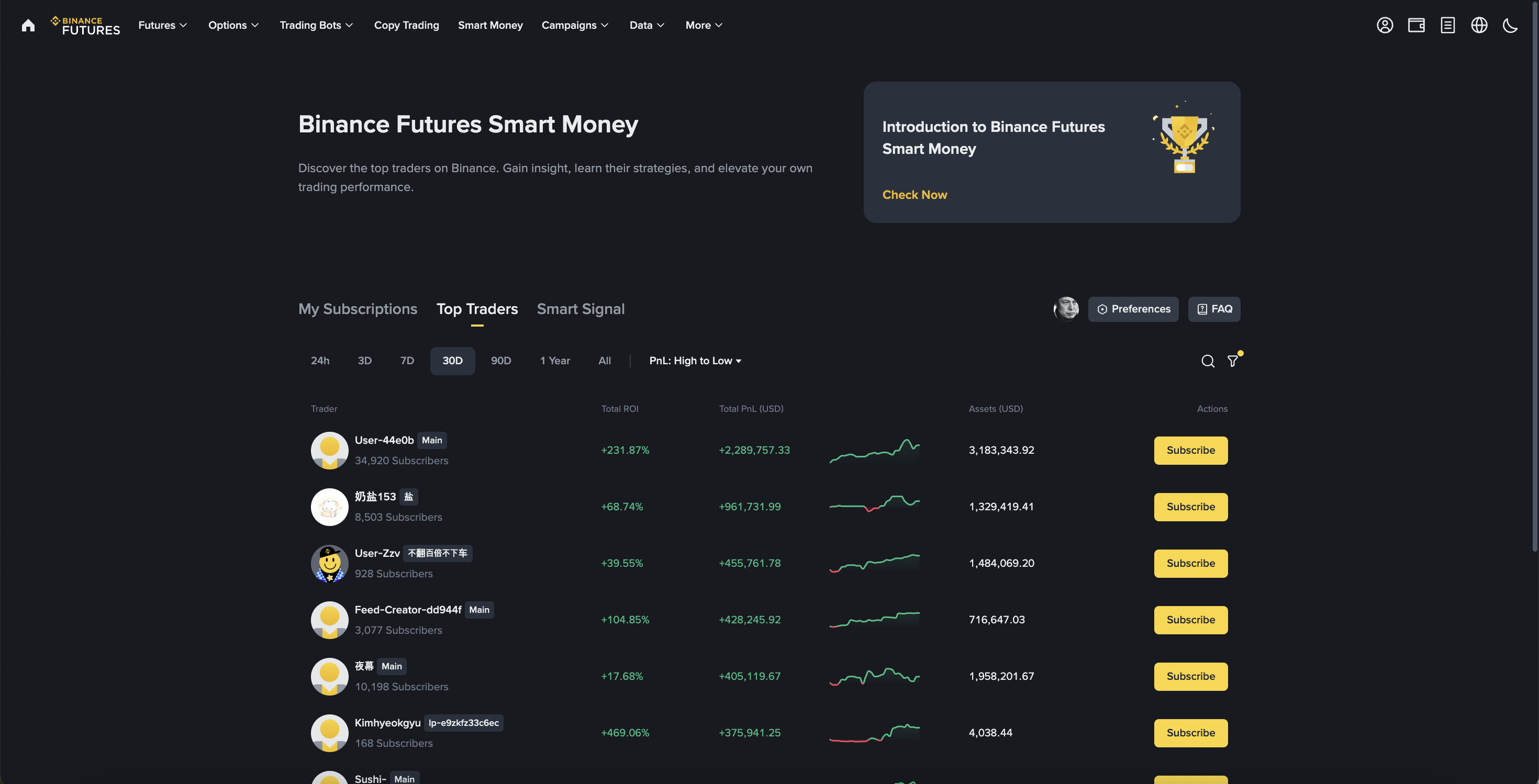
Task: Open Feed-Creator-dd944f's avatar
Action: point(329,620)
